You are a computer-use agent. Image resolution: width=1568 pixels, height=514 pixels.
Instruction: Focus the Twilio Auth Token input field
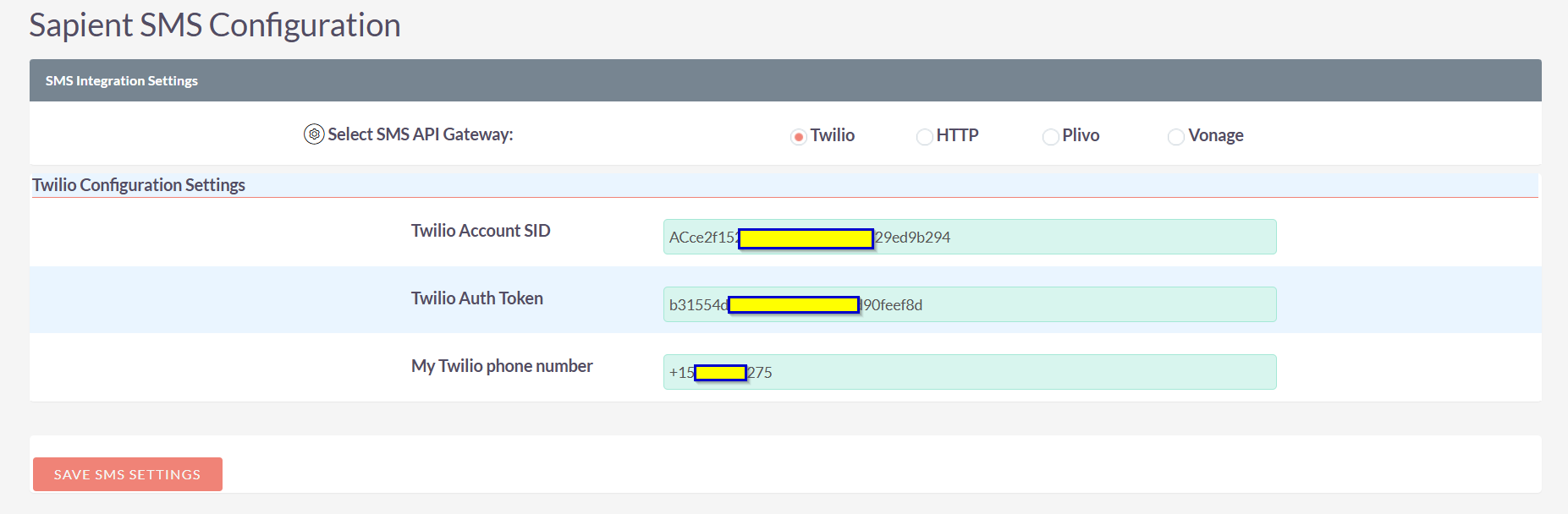click(970, 304)
